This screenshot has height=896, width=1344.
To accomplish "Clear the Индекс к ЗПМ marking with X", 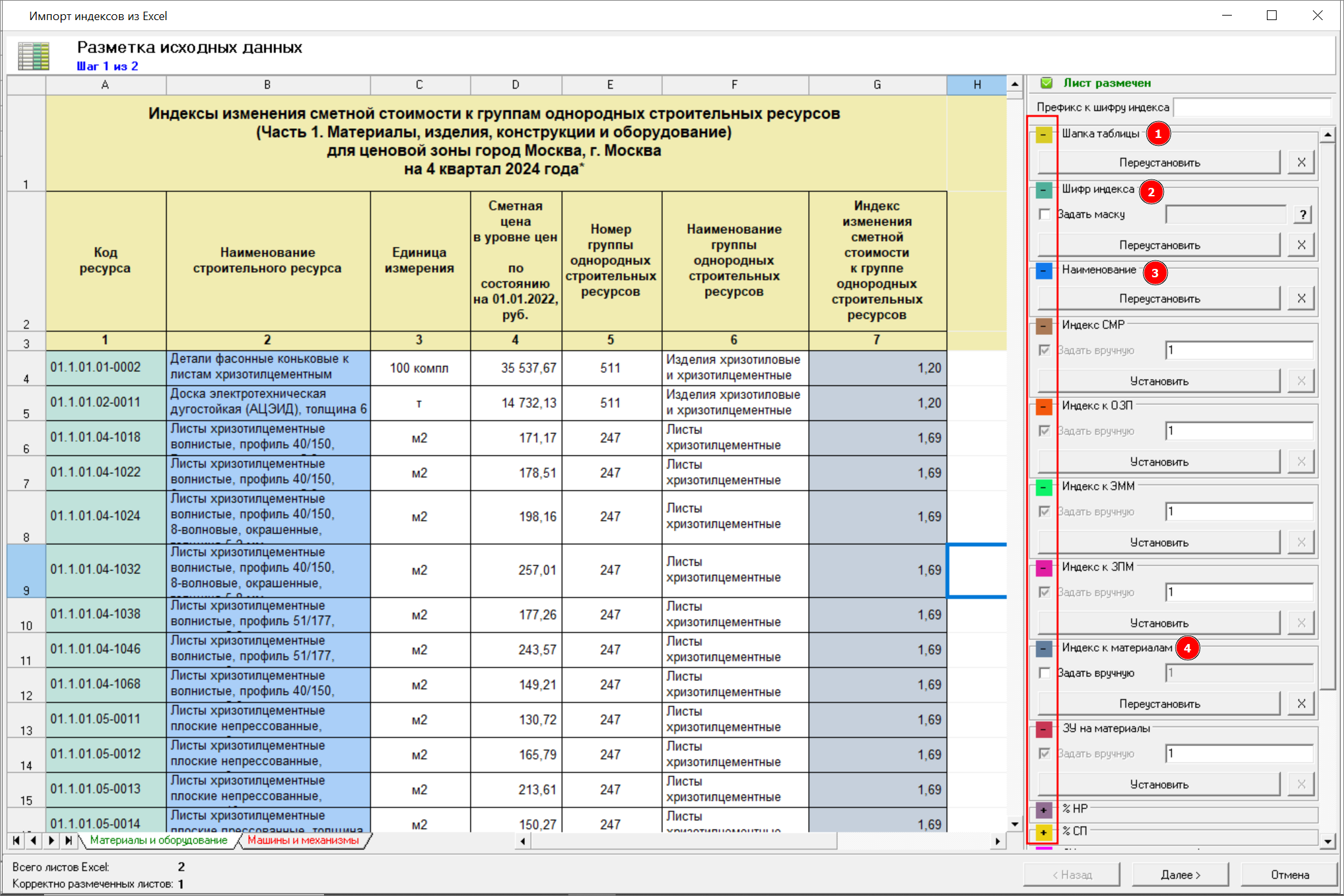I will coord(1301,623).
